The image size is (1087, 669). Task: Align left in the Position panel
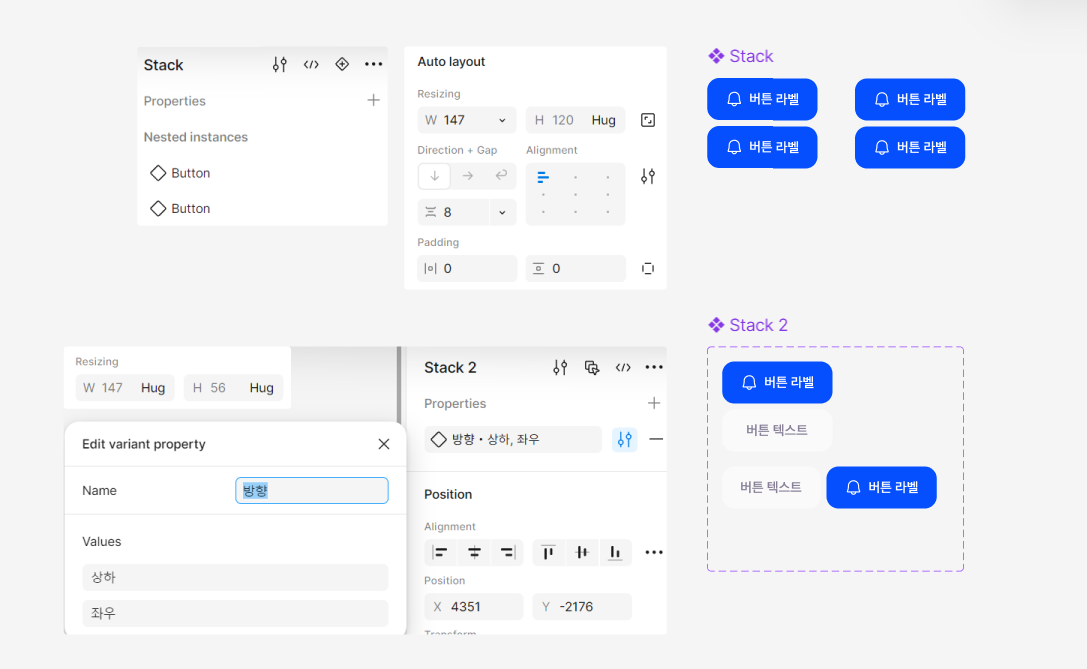(x=440, y=553)
